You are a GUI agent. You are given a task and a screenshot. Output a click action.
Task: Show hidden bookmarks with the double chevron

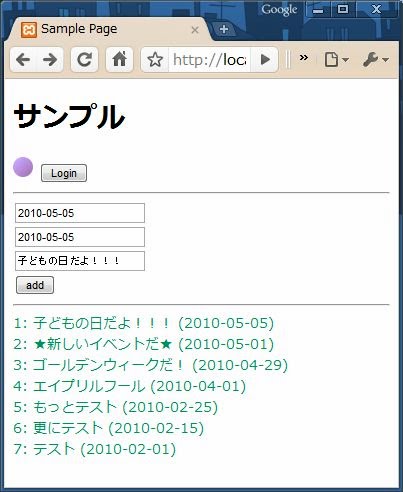coord(304,58)
